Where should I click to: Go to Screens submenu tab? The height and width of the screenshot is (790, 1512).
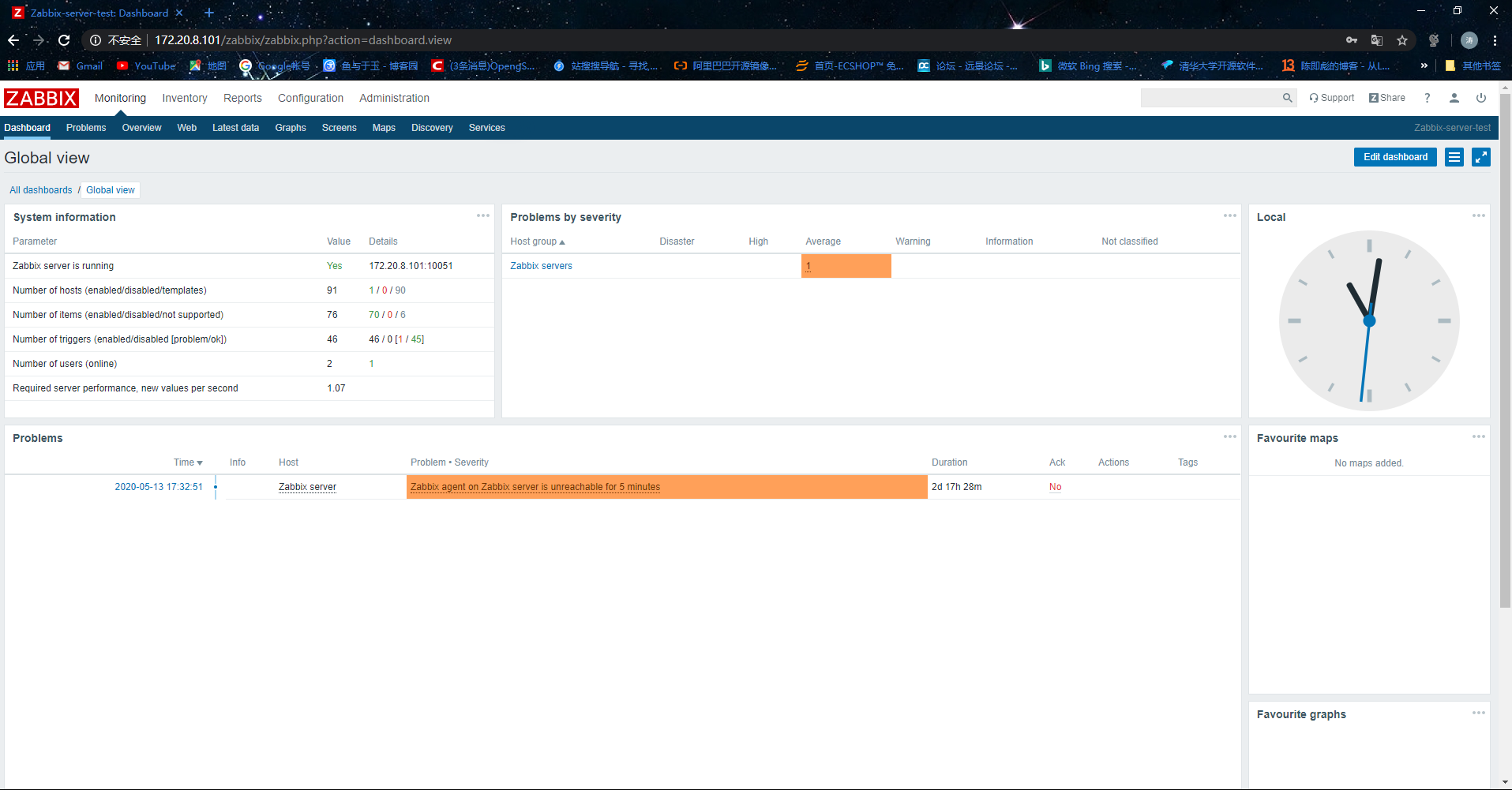click(x=340, y=128)
